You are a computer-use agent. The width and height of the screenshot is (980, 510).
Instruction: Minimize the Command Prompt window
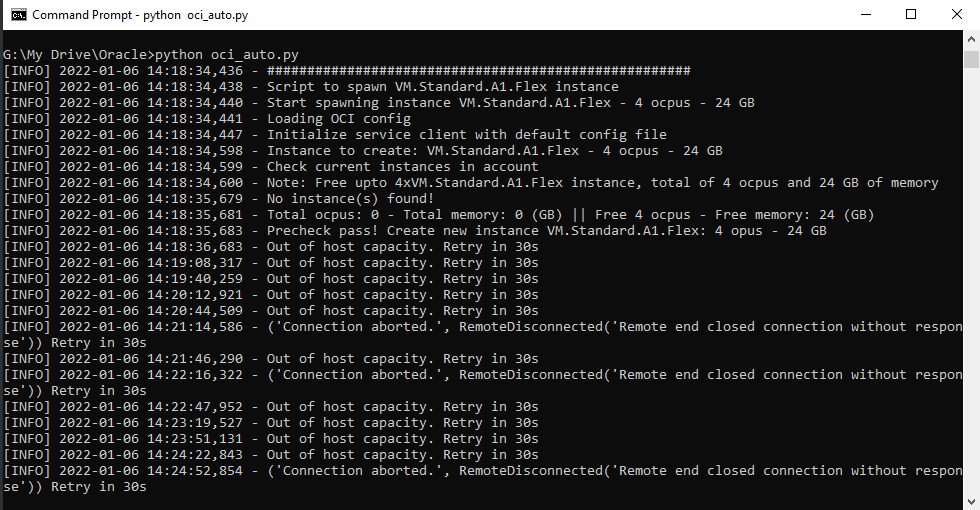point(866,14)
